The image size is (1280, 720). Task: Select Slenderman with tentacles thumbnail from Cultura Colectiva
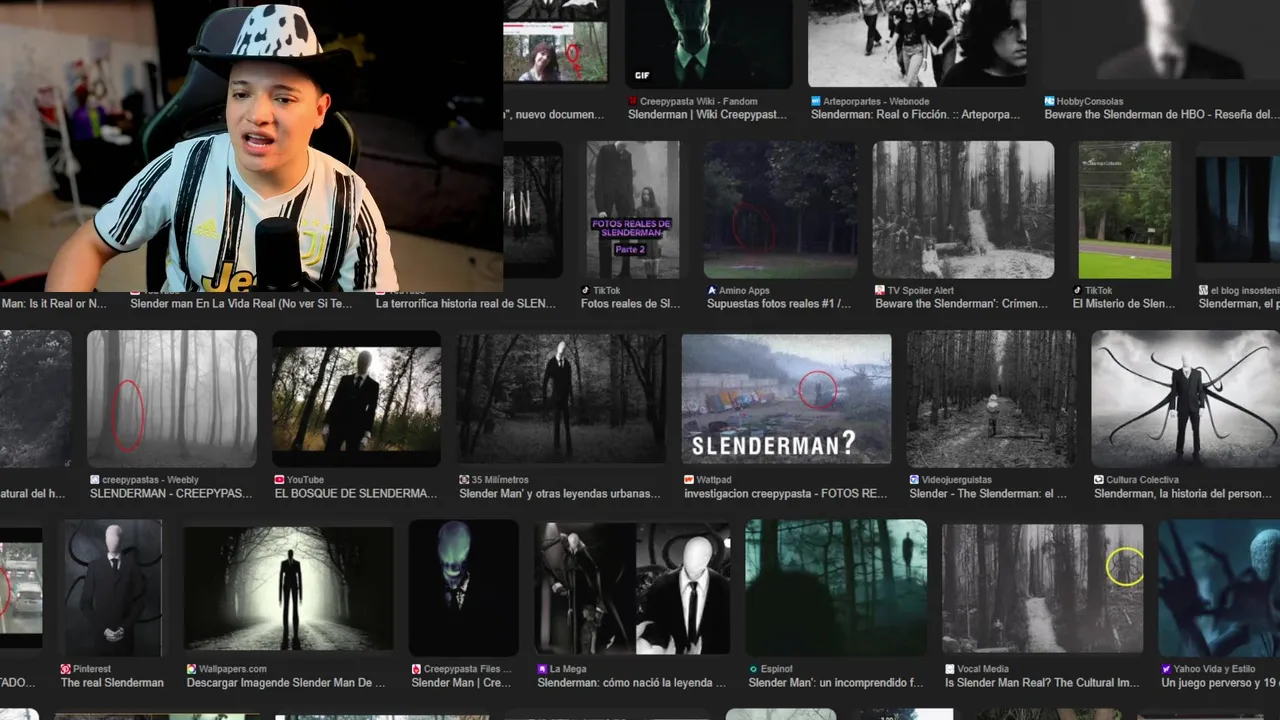1185,399
